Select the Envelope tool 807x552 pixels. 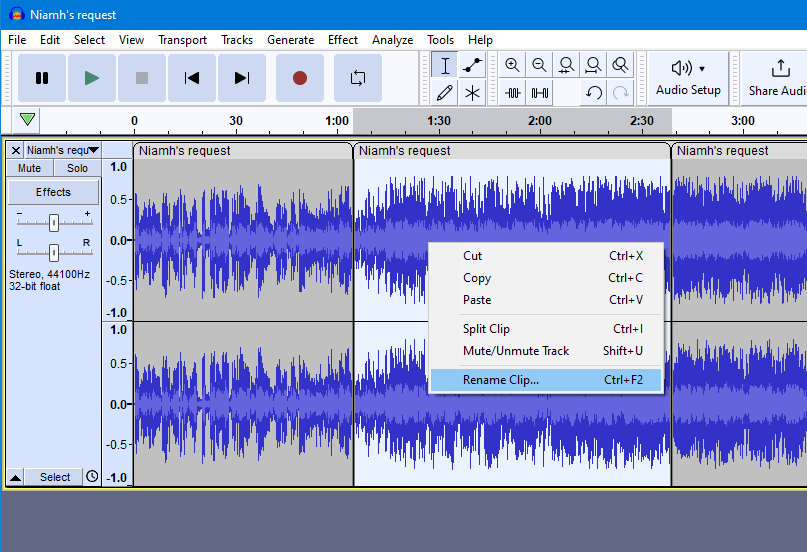473,66
